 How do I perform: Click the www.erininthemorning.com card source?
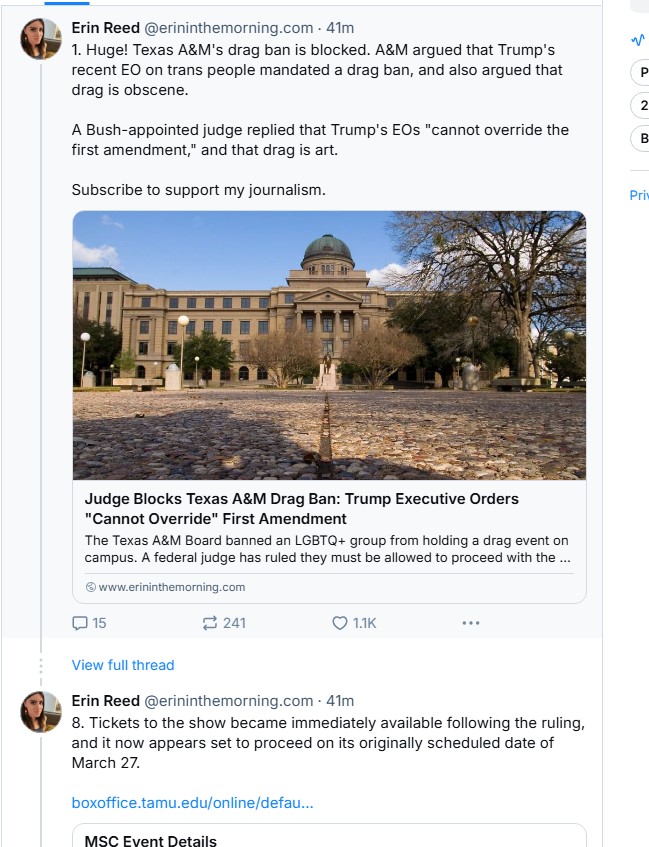[x=171, y=587]
